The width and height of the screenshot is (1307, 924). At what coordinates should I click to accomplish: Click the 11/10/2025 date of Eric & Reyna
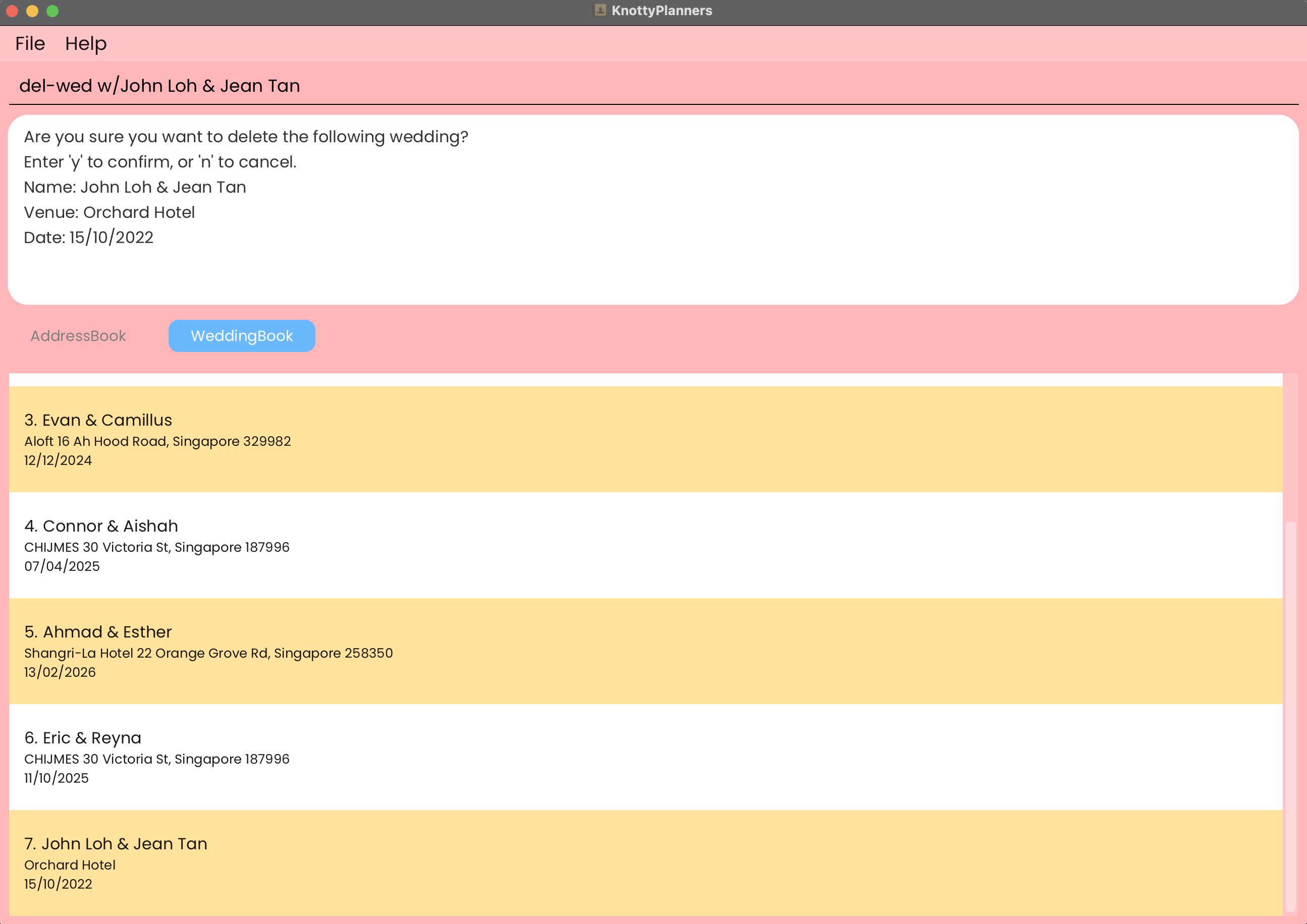point(57,778)
